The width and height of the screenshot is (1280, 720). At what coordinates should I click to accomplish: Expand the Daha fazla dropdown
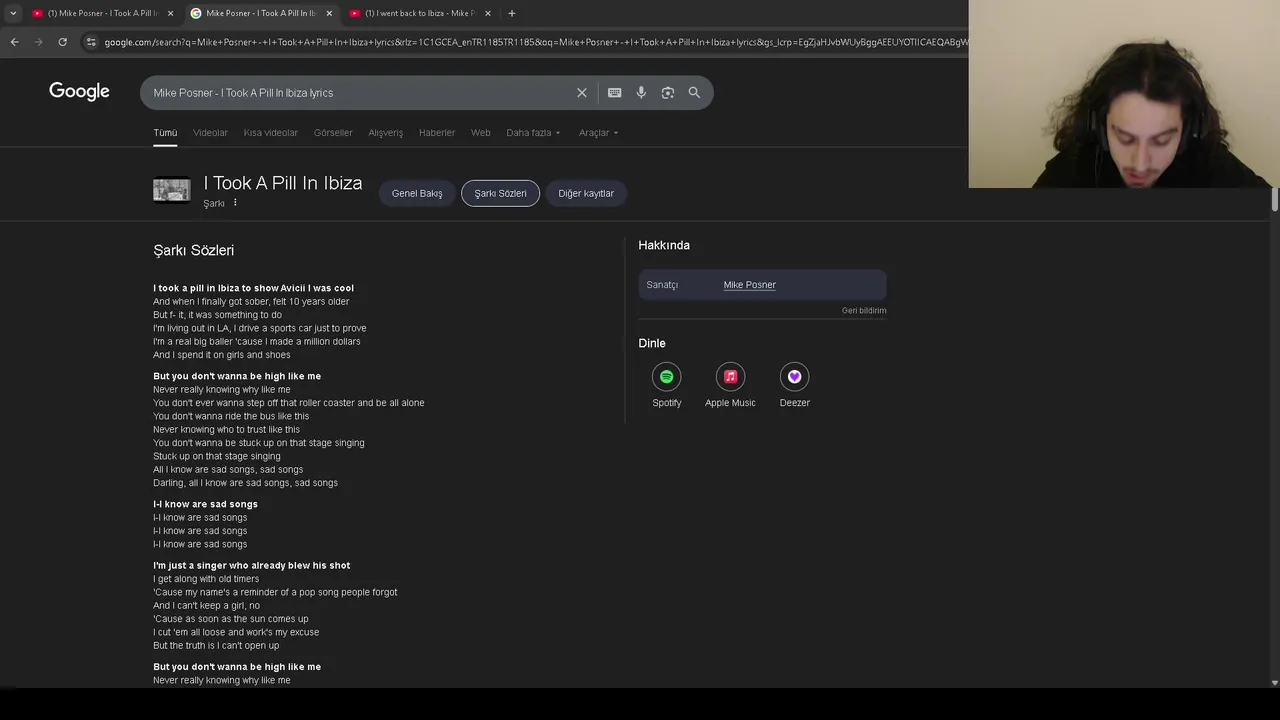[533, 132]
